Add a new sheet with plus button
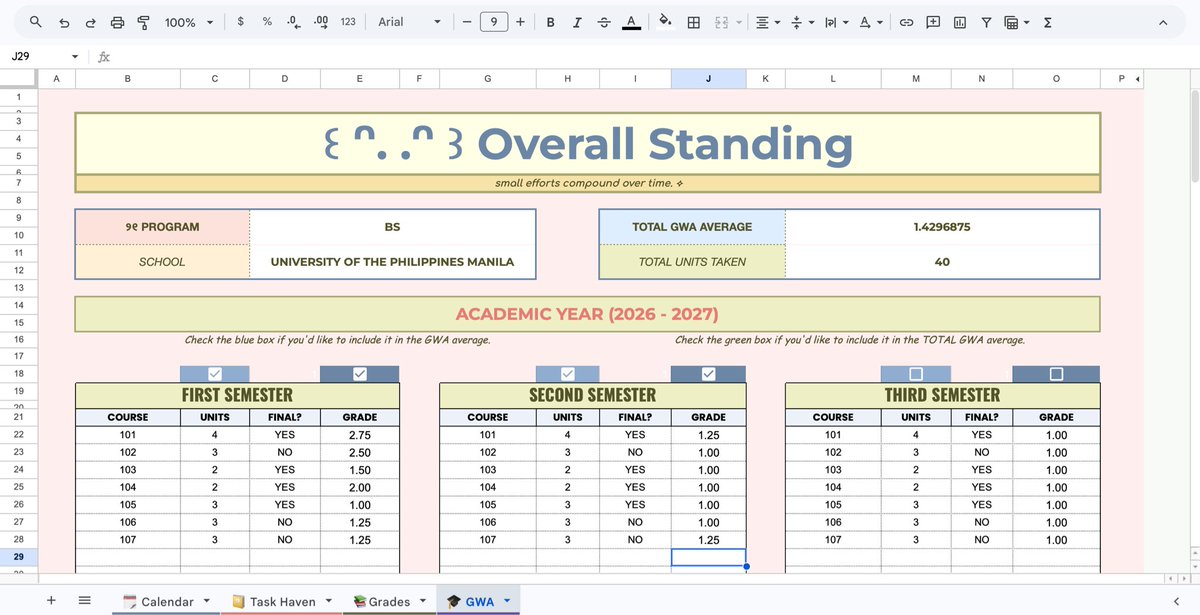The height and width of the screenshot is (615, 1200). tap(51, 600)
